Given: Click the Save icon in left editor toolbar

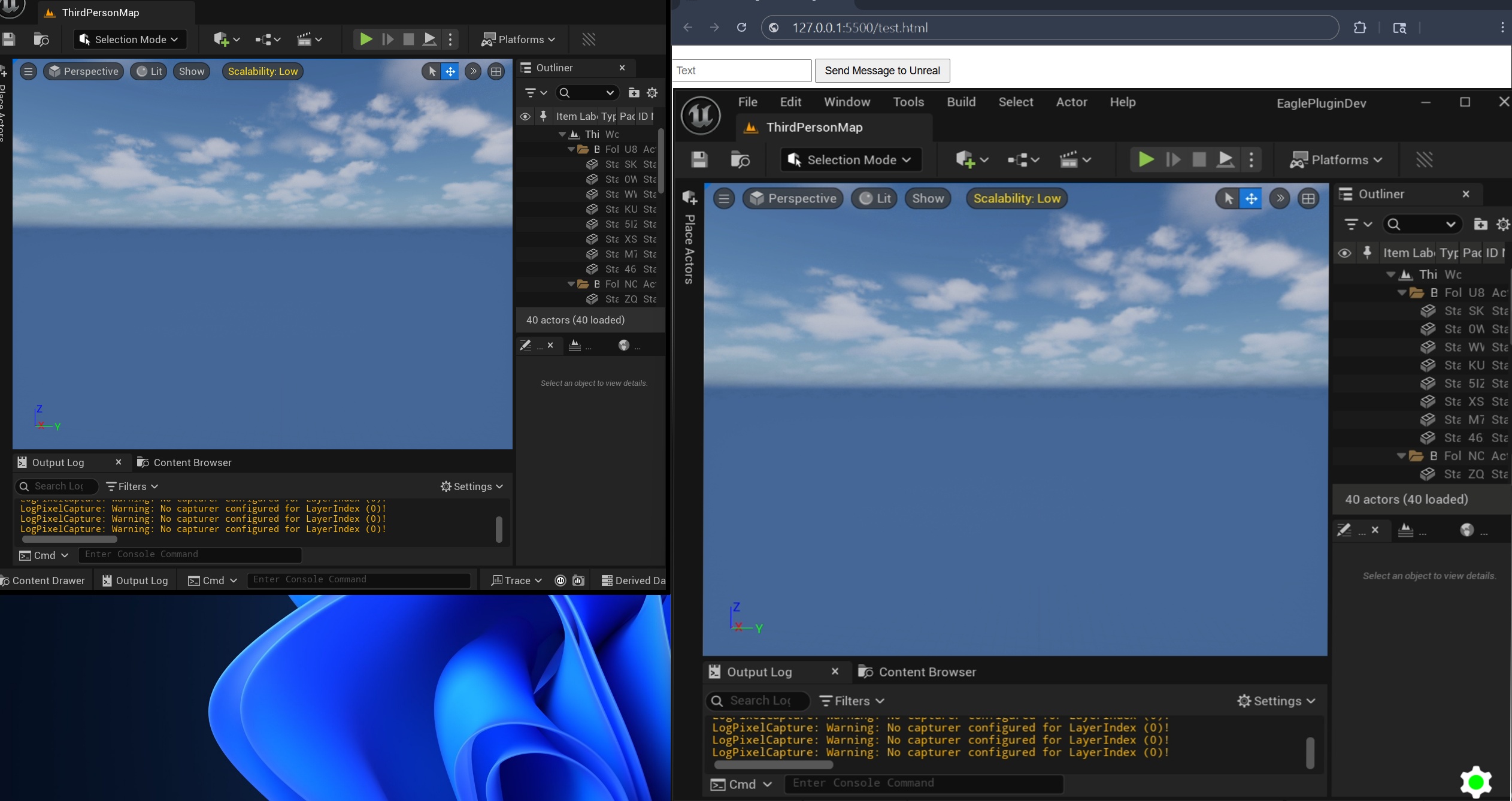Looking at the screenshot, I should (x=8, y=40).
